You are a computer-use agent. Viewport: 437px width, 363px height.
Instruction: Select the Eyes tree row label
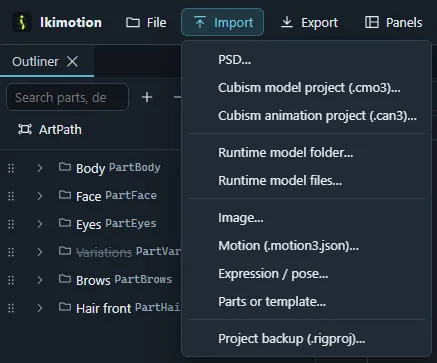click(89, 225)
